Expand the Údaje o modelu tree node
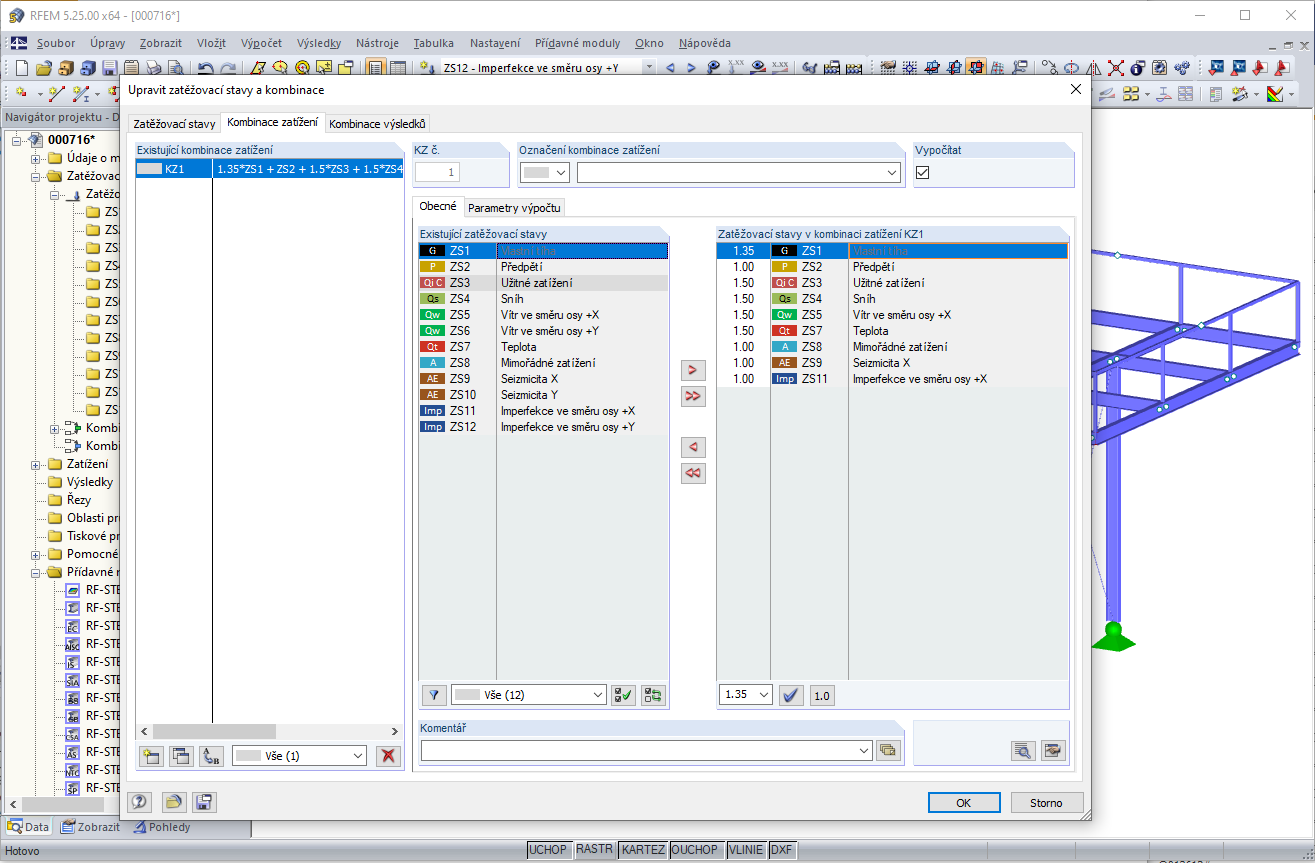Screen dimensions: 1315x863 37,158
